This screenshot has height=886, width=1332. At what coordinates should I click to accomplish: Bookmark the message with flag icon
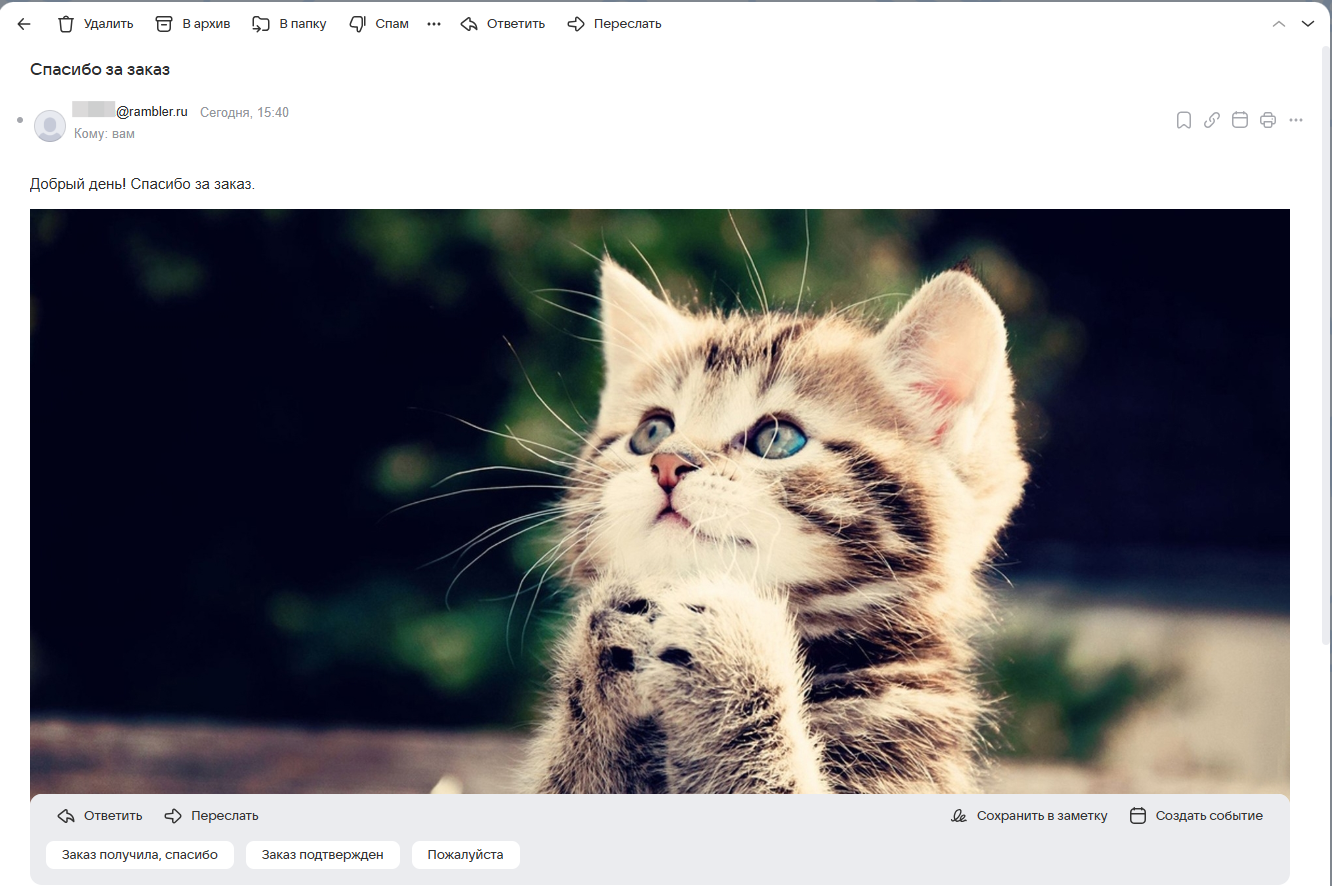pyautogui.click(x=1183, y=120)
